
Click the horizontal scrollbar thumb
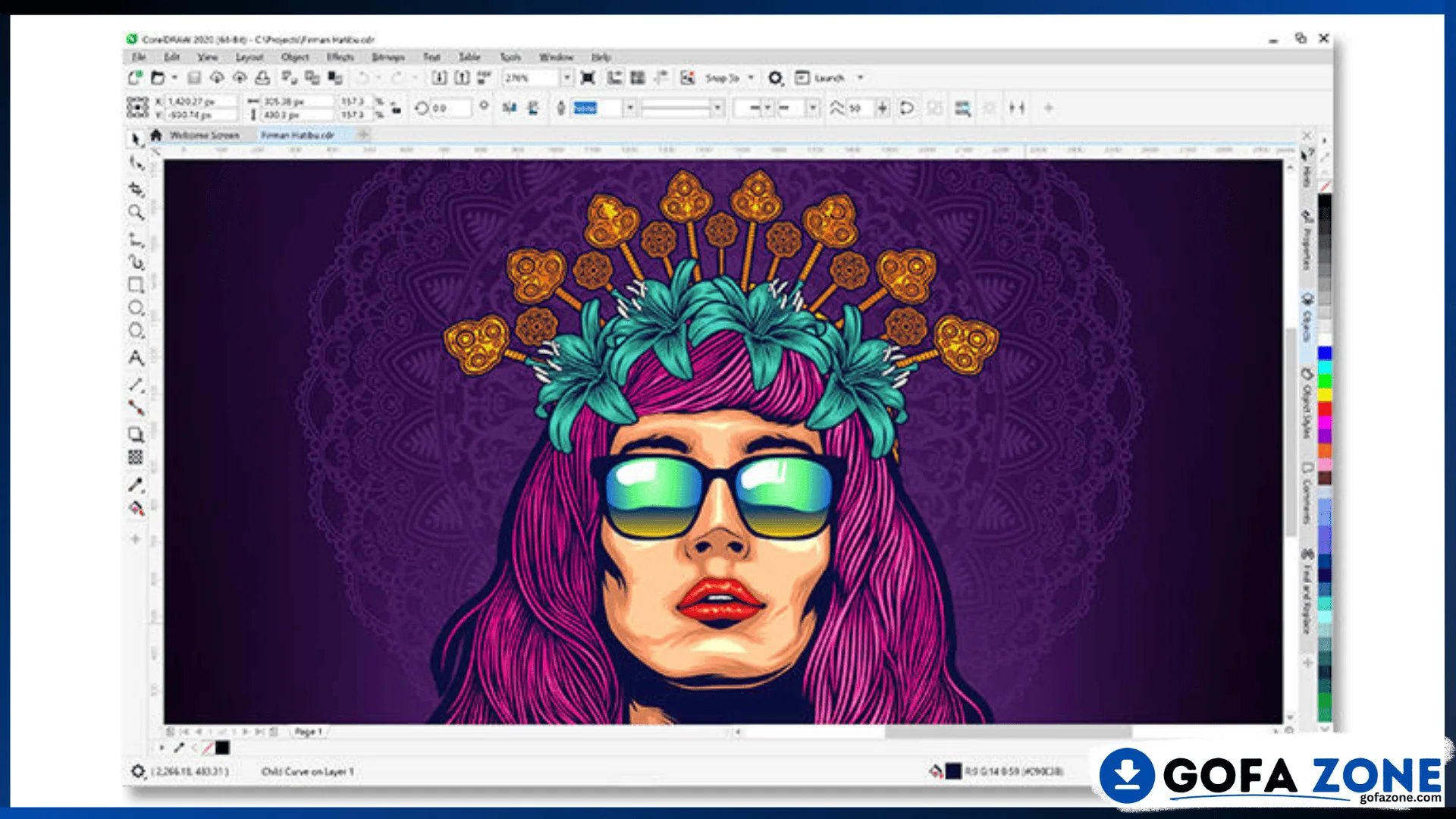pyautogui.click(x=1008, y=732)
